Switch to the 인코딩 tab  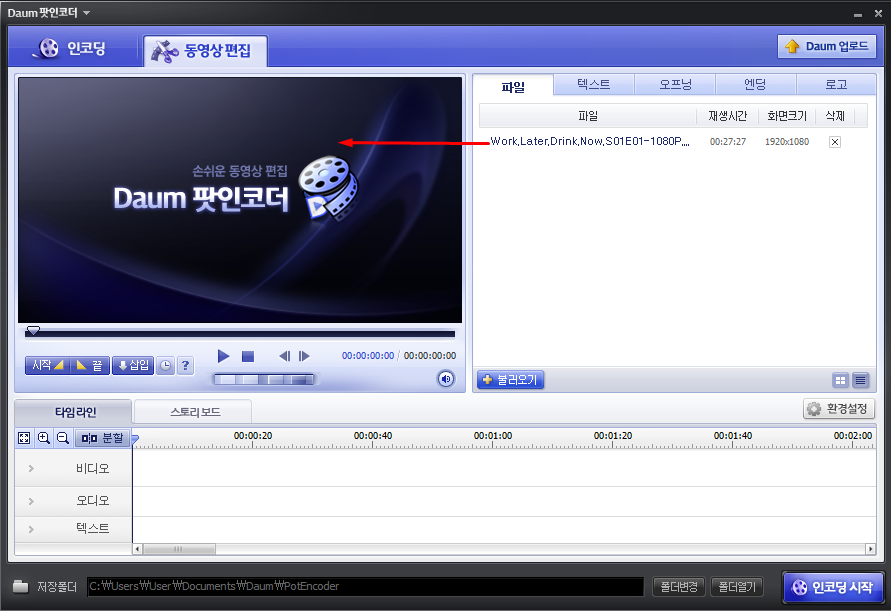pyautogui.click(x=72, y=48)
